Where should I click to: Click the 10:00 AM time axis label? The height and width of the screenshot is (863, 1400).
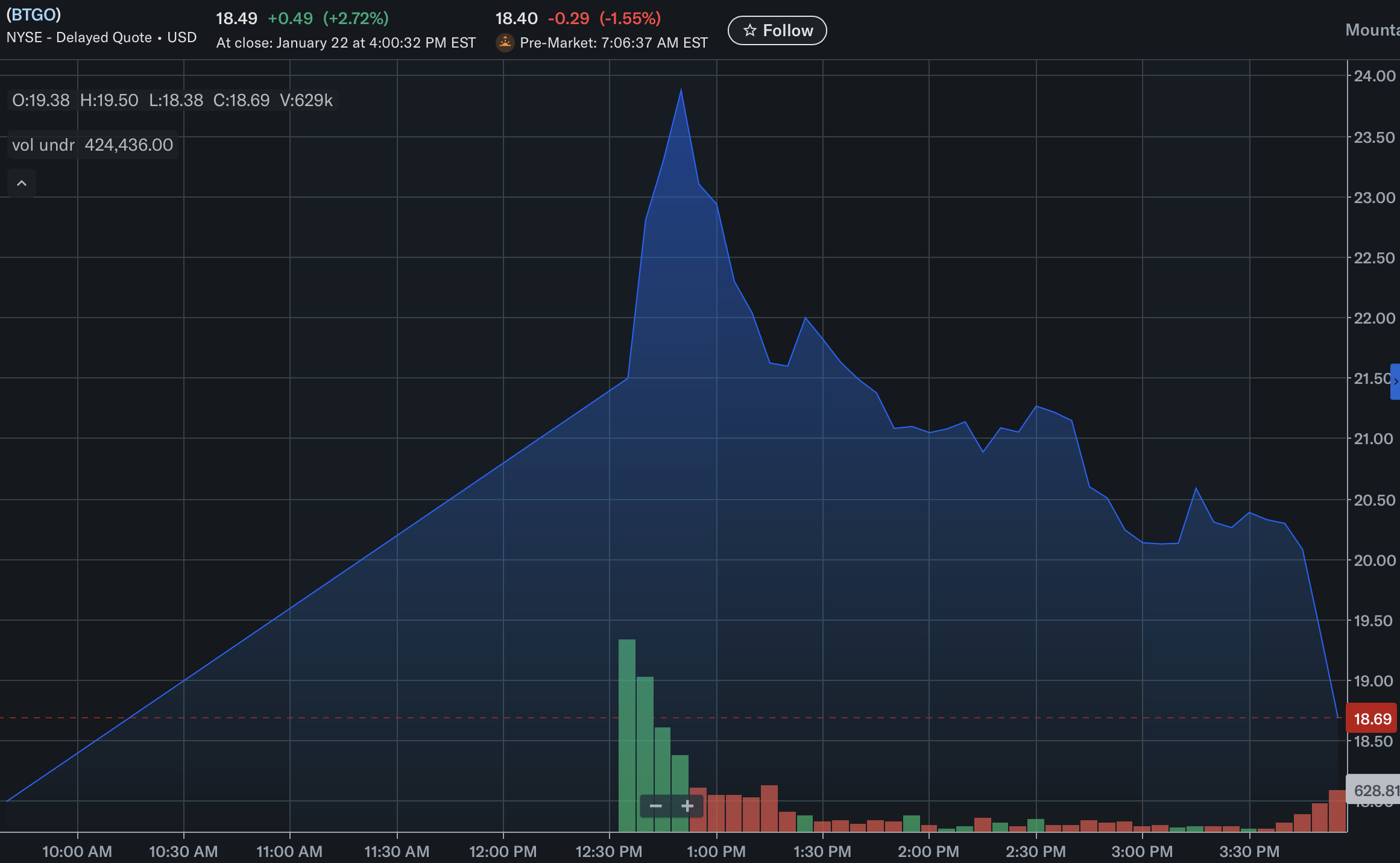point(77,852)
